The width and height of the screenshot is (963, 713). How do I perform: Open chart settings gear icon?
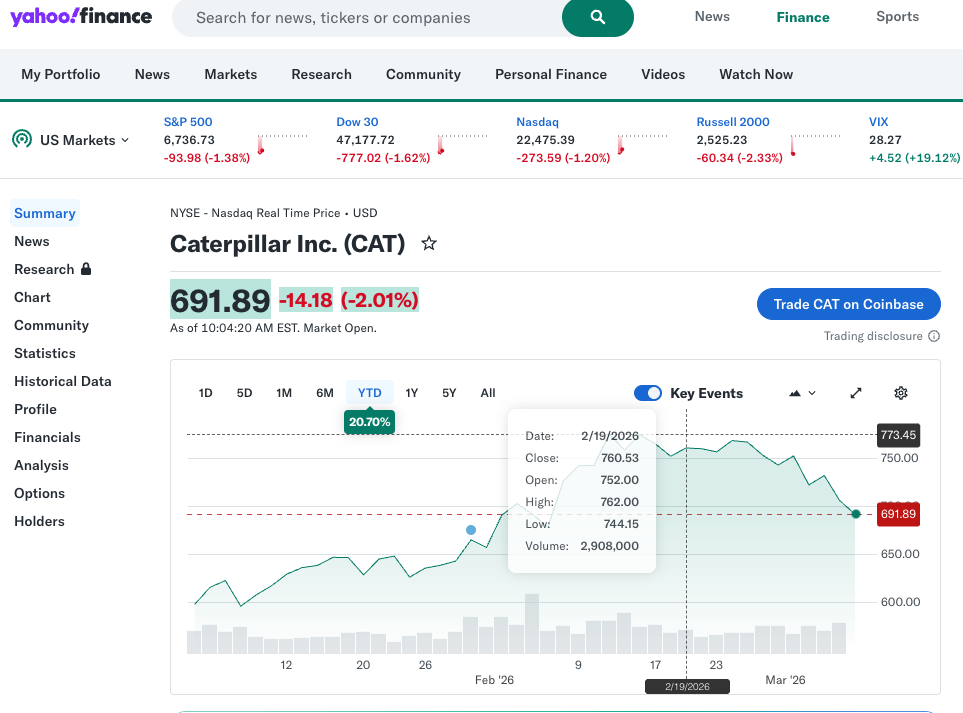900,393
